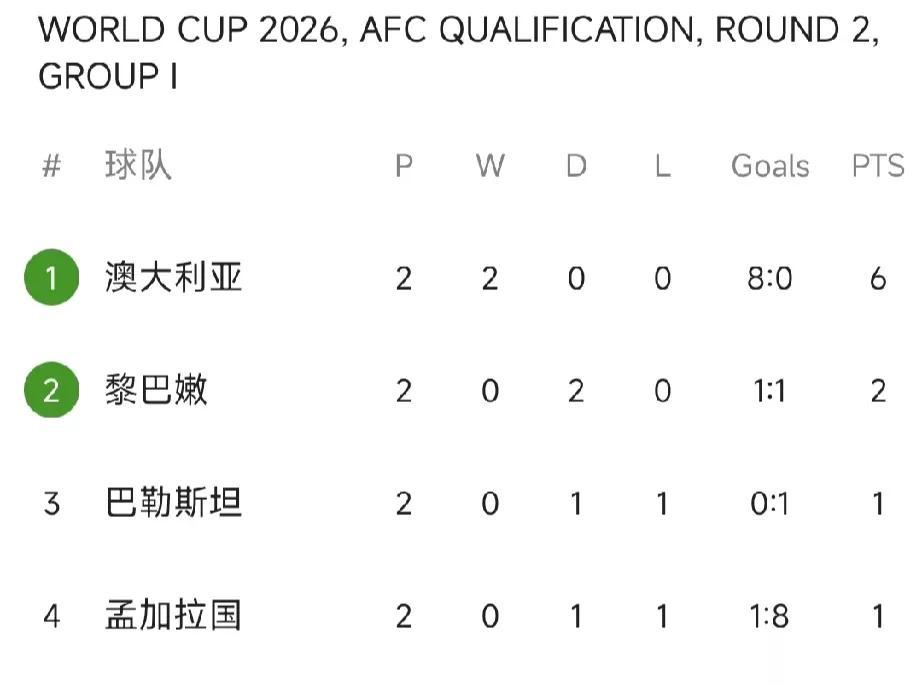
Task: Click the 8:0 goals value for 澳大利亚
Action: click(770, 278)
